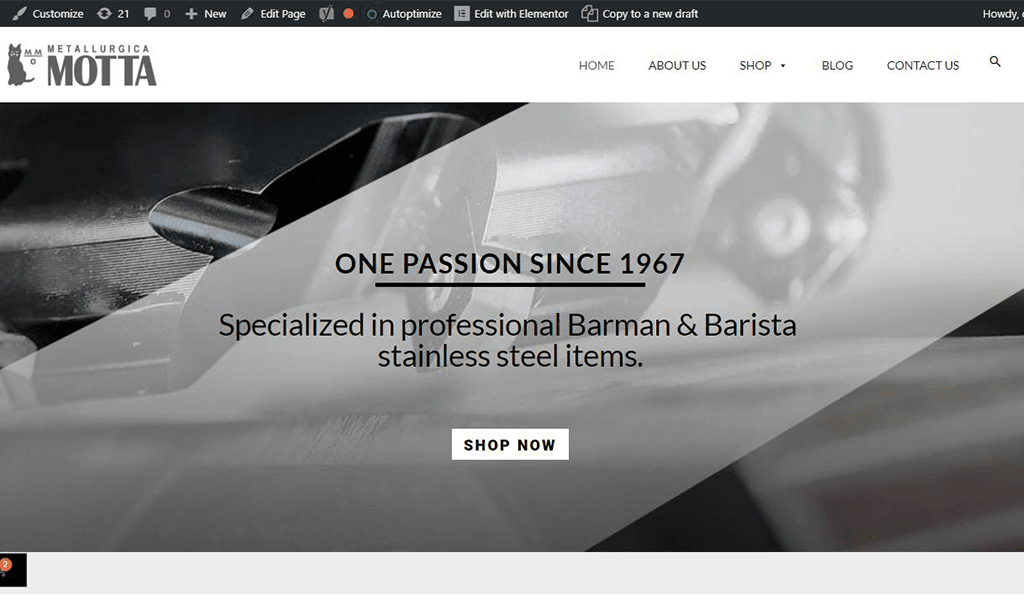Click the Metallurgica Motta logo
Viewport: 1024px width, 600px height.
tap(82, 65)
